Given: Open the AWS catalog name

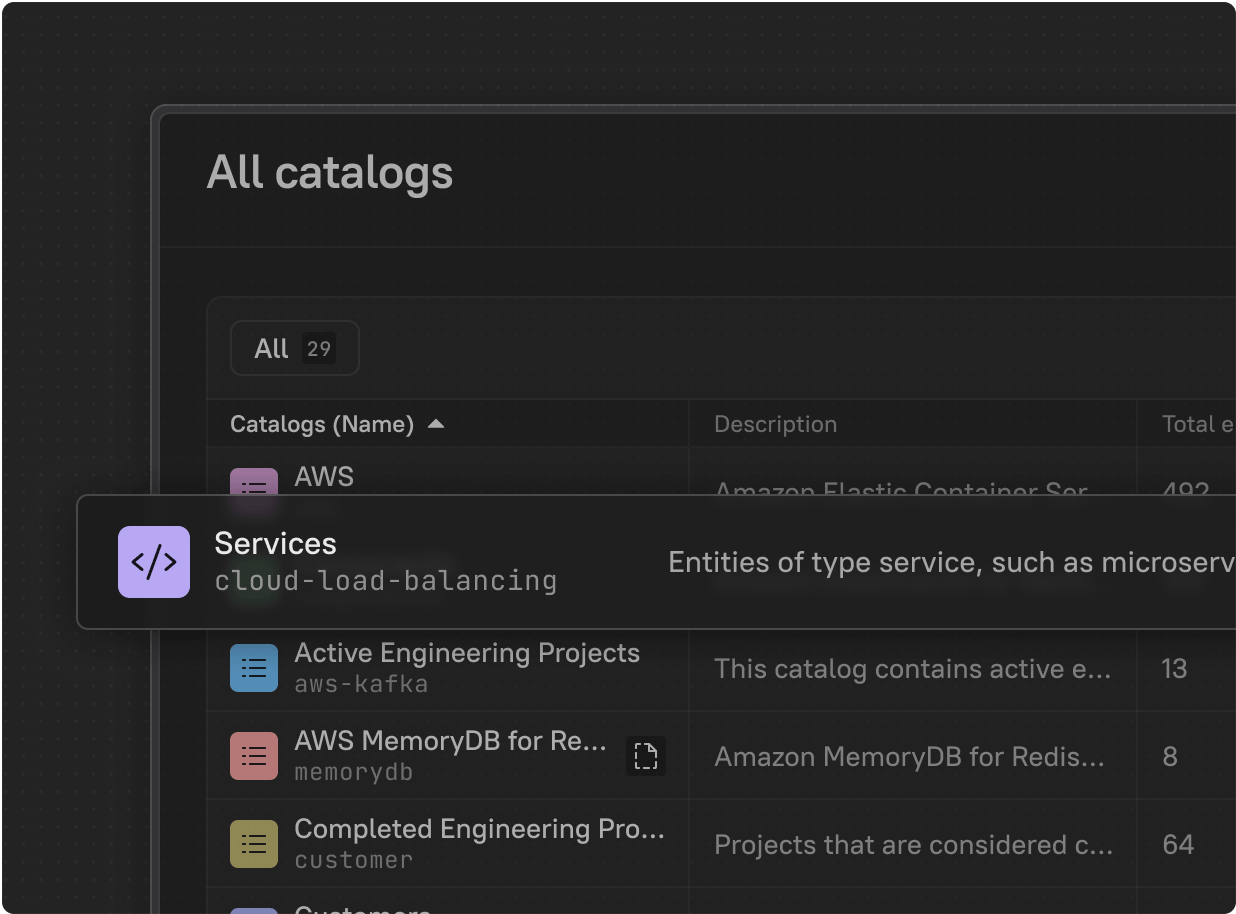Looking at the screenshot, I should pyautogui.click(x=324, y=476).
